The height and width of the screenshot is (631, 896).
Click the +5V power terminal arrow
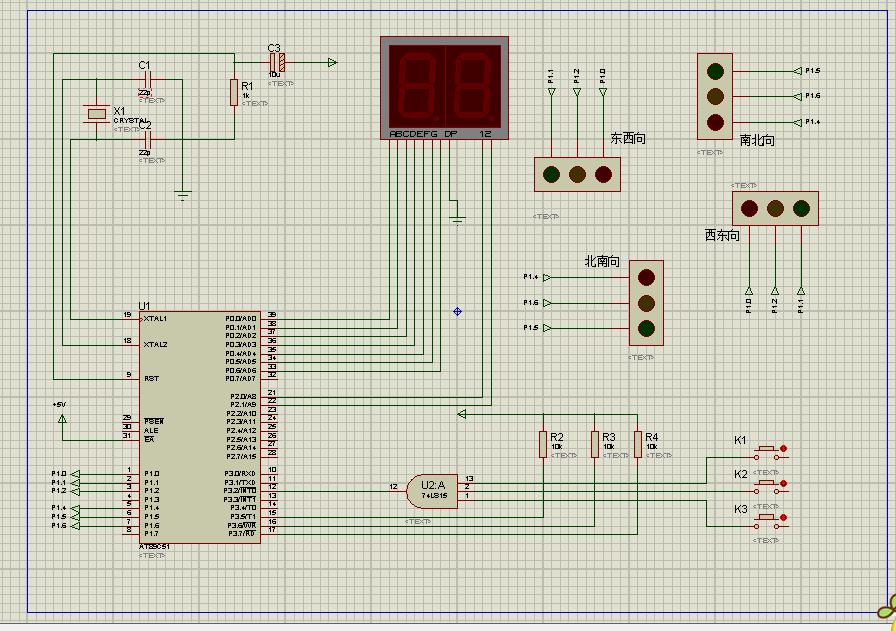62,419
